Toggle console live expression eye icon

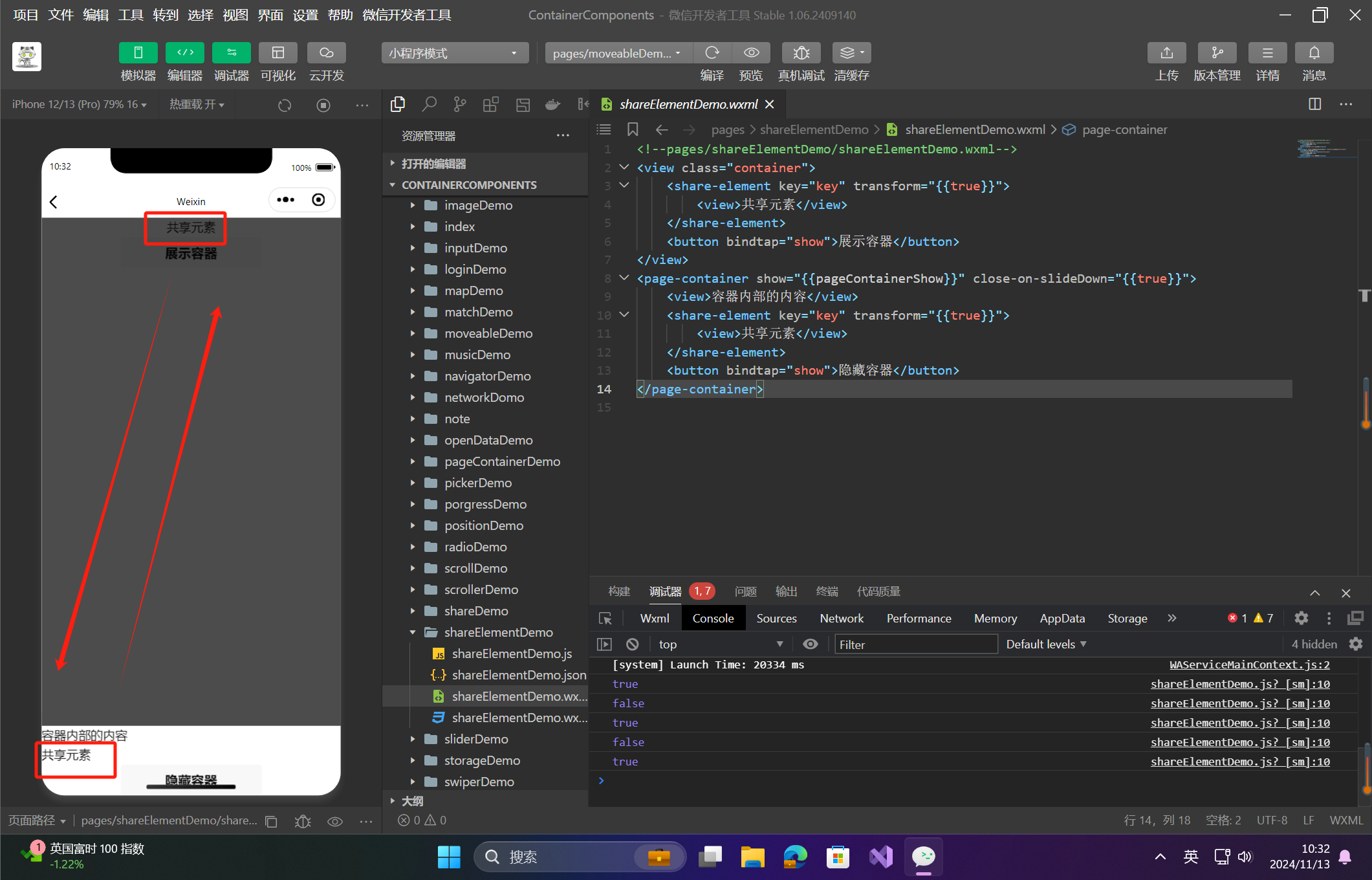tap(810, 644)
